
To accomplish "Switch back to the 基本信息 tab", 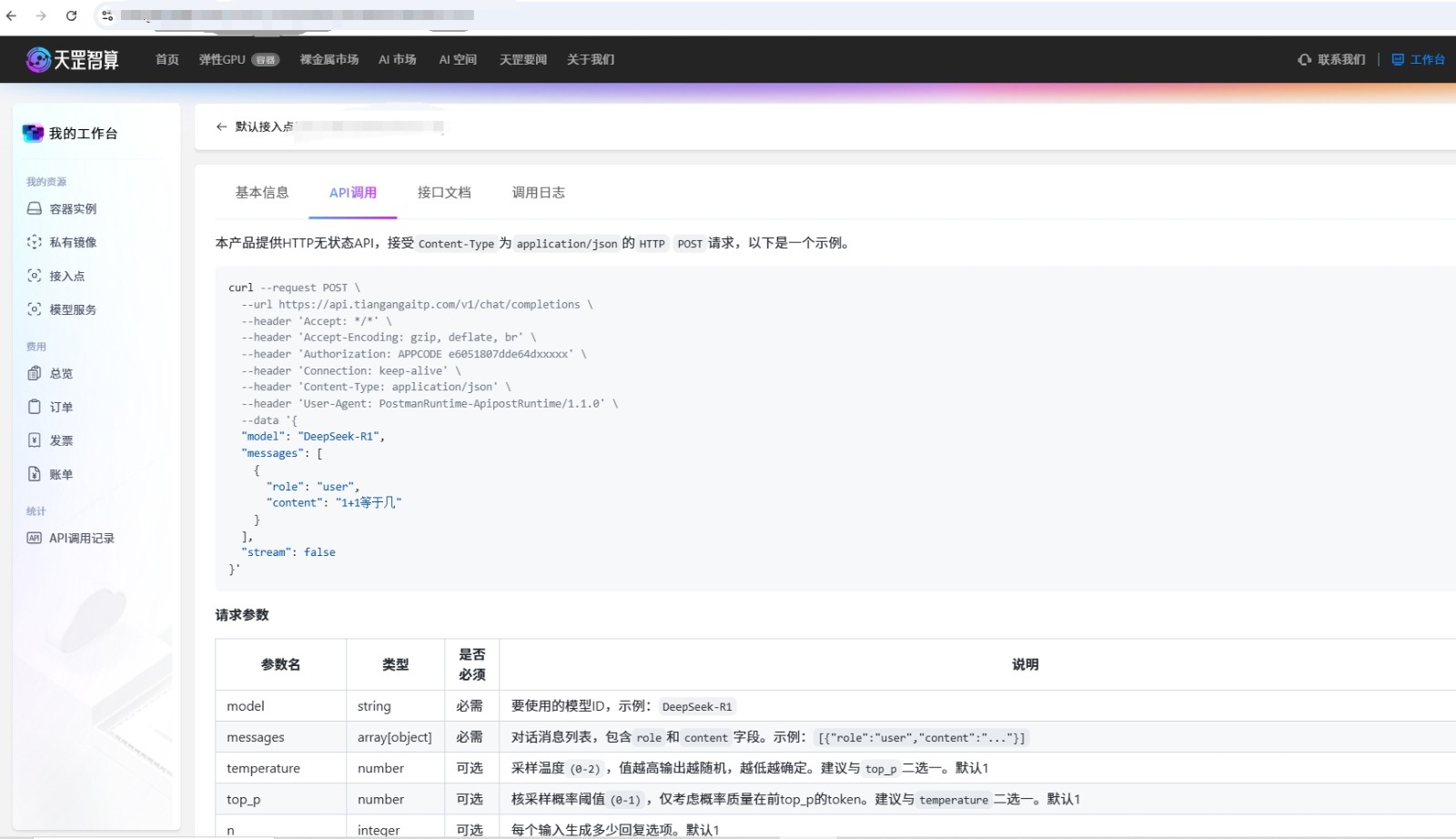I will pos(262,192).
